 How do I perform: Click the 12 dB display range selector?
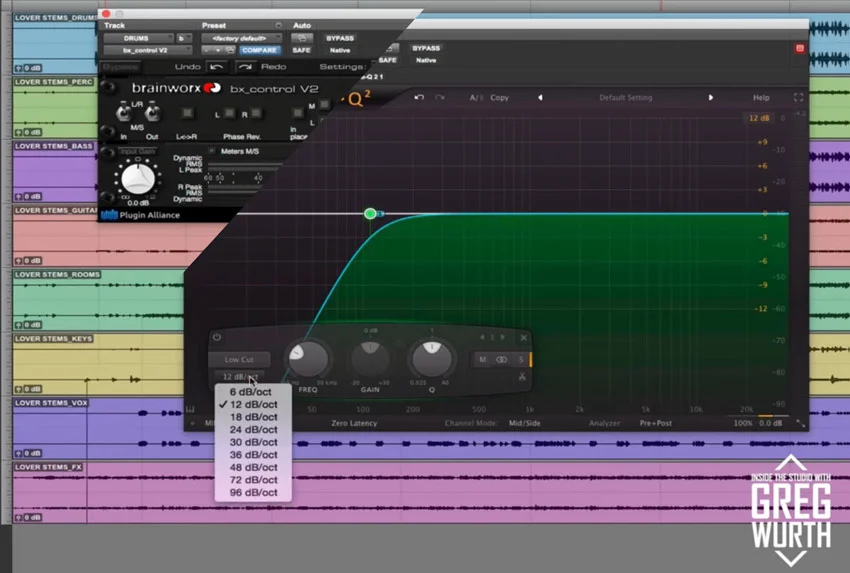(x=758, y=118)
